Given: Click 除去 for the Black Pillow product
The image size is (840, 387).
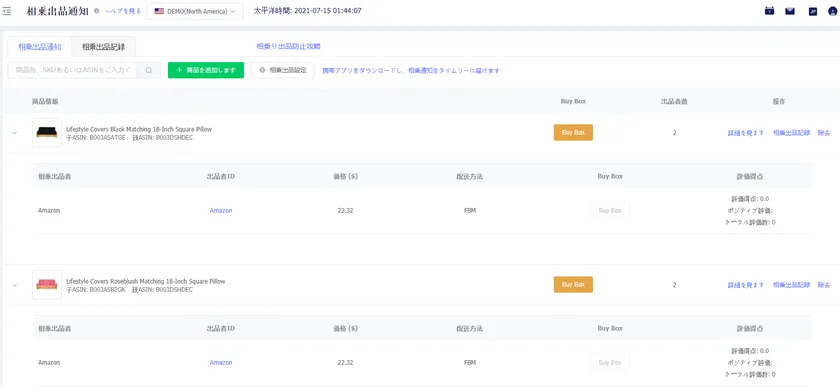Looking at the screenshot, I should point(824,133).
